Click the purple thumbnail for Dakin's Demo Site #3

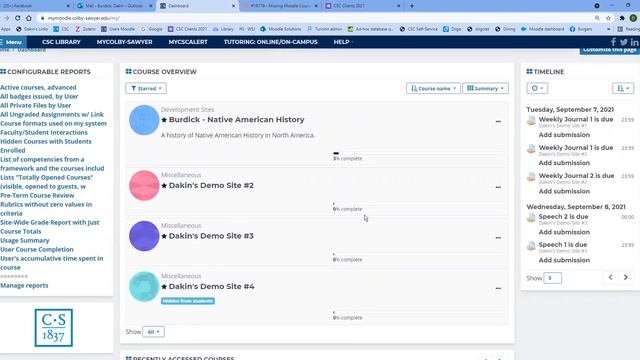tap(144, 236)
